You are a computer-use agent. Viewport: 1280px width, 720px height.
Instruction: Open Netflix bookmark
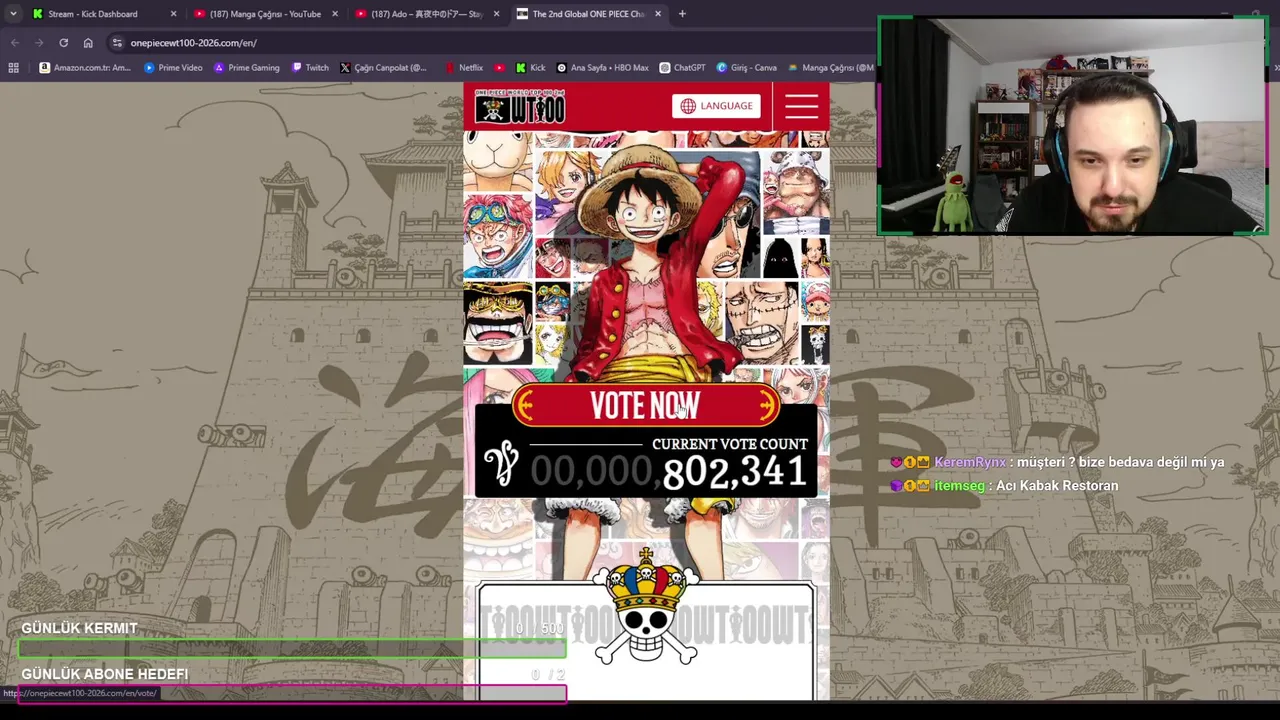464,68
